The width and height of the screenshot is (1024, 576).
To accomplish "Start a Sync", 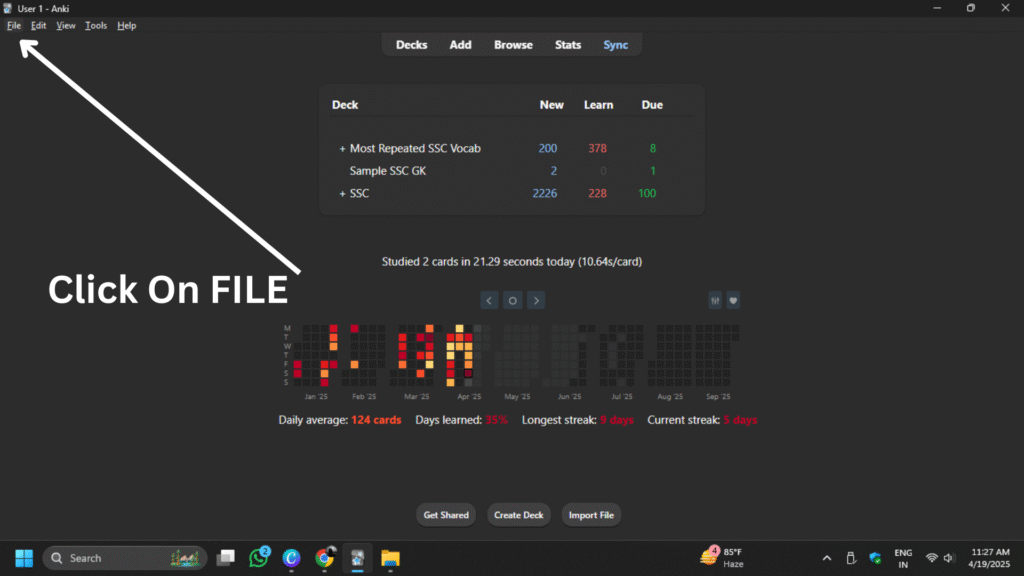I will pyautogui.click(x=616, y=45).
